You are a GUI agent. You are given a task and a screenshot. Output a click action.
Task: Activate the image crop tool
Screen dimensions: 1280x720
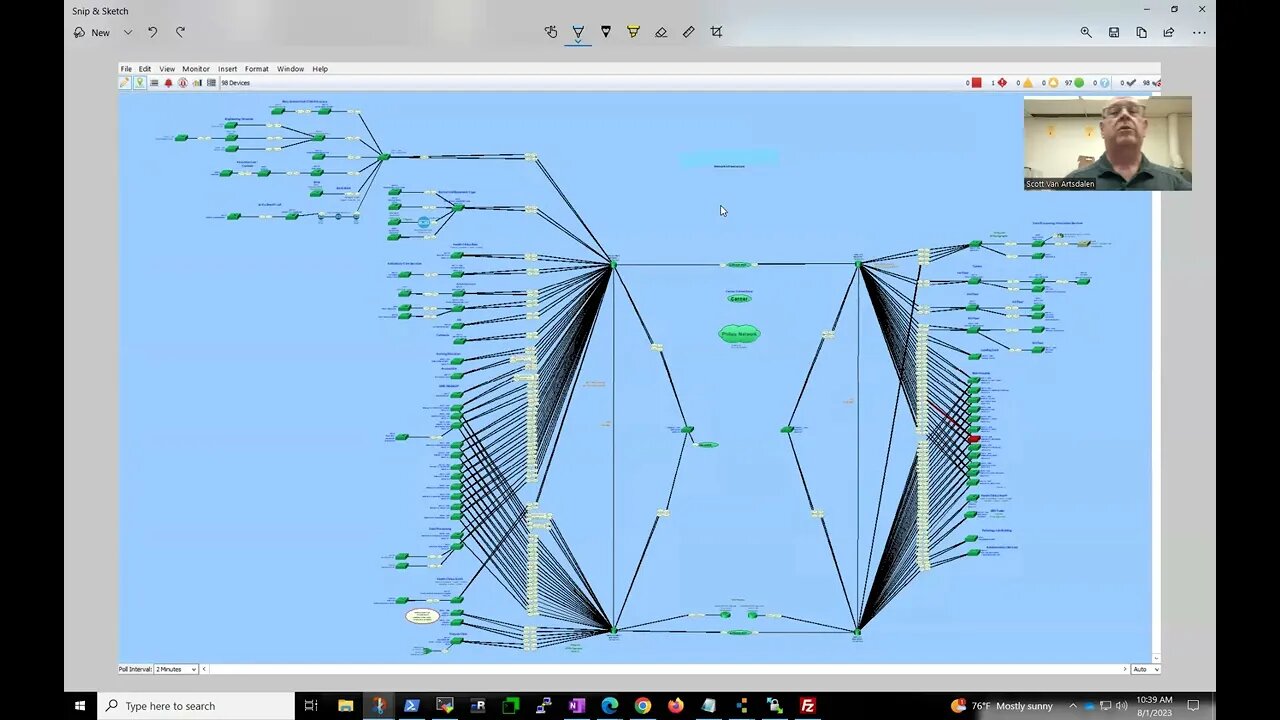716,32
